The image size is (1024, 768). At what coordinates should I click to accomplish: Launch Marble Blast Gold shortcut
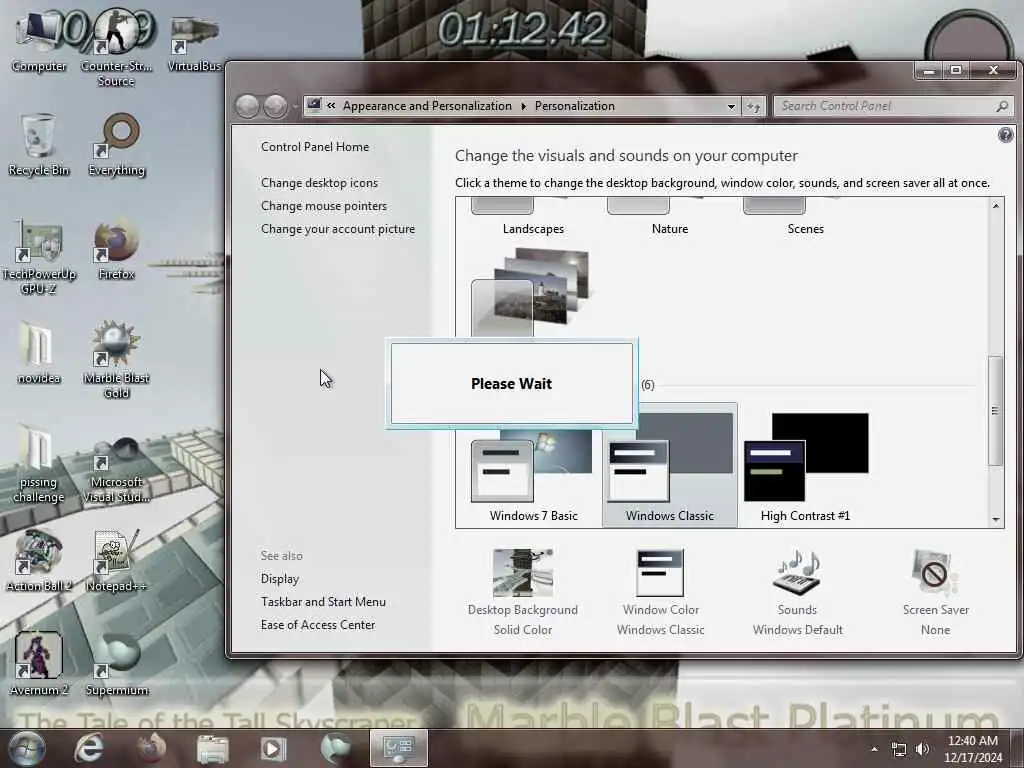point(116,360)
